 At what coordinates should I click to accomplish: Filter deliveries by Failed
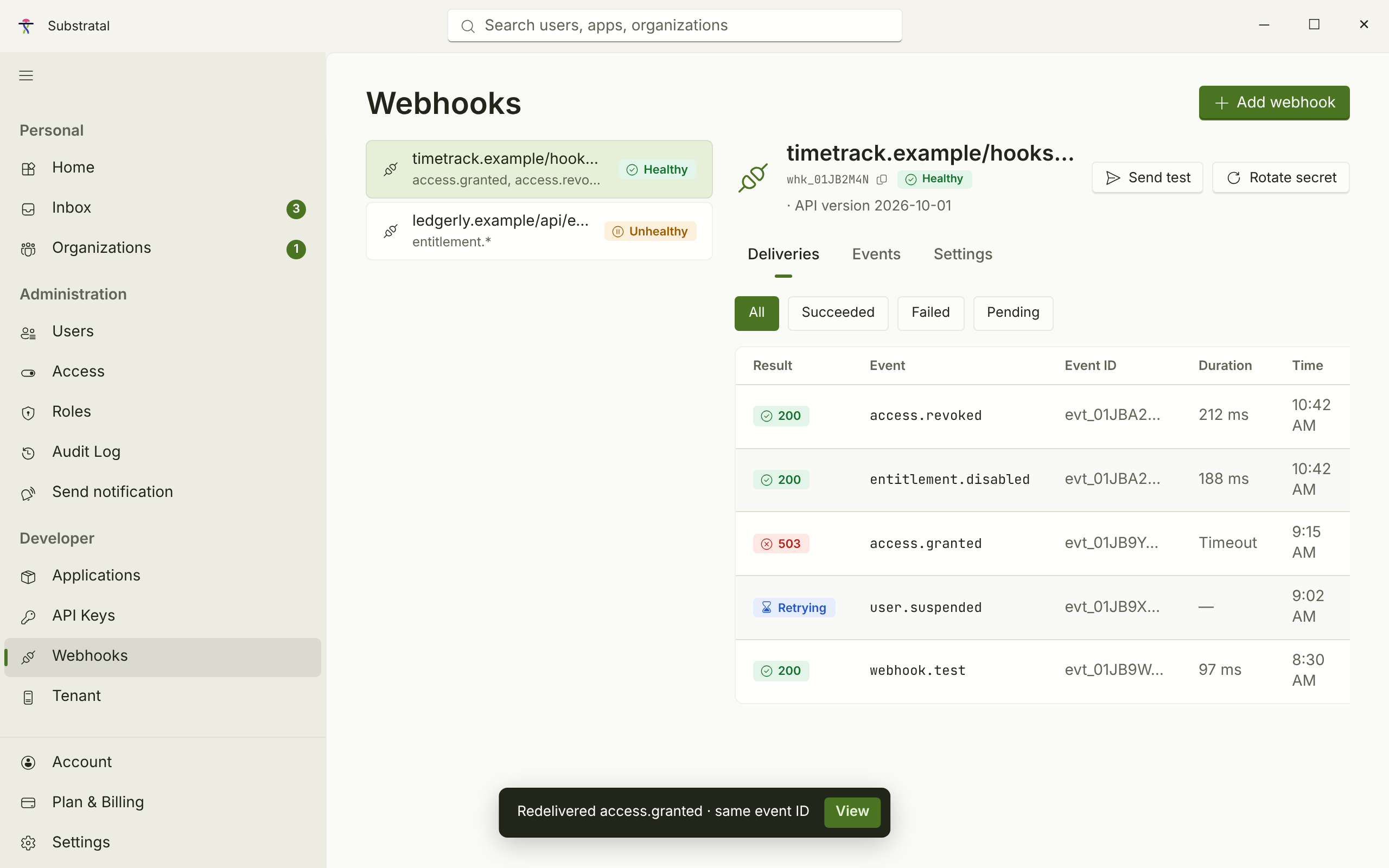coord(931,313)
